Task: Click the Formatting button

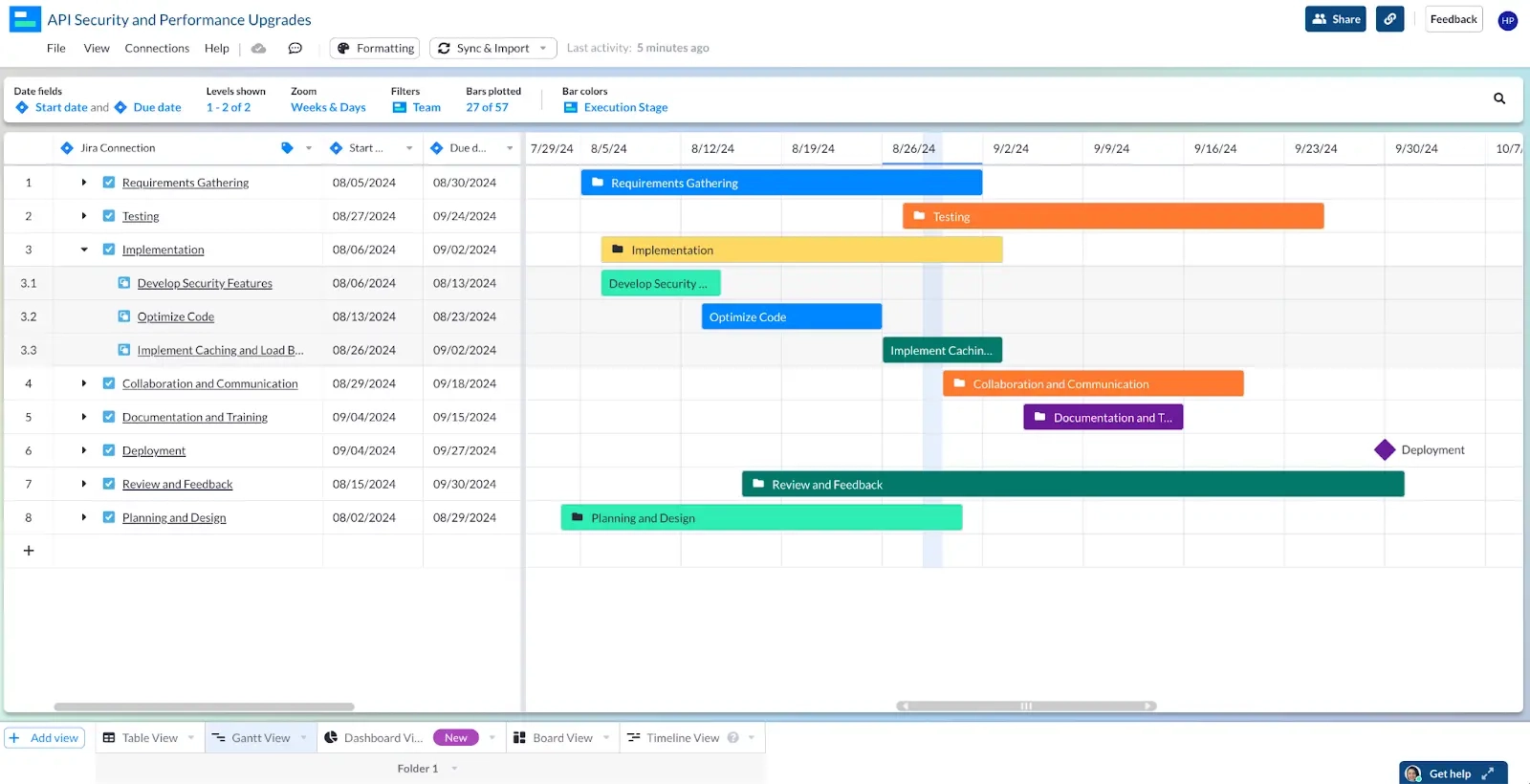Action: (375, 48)
